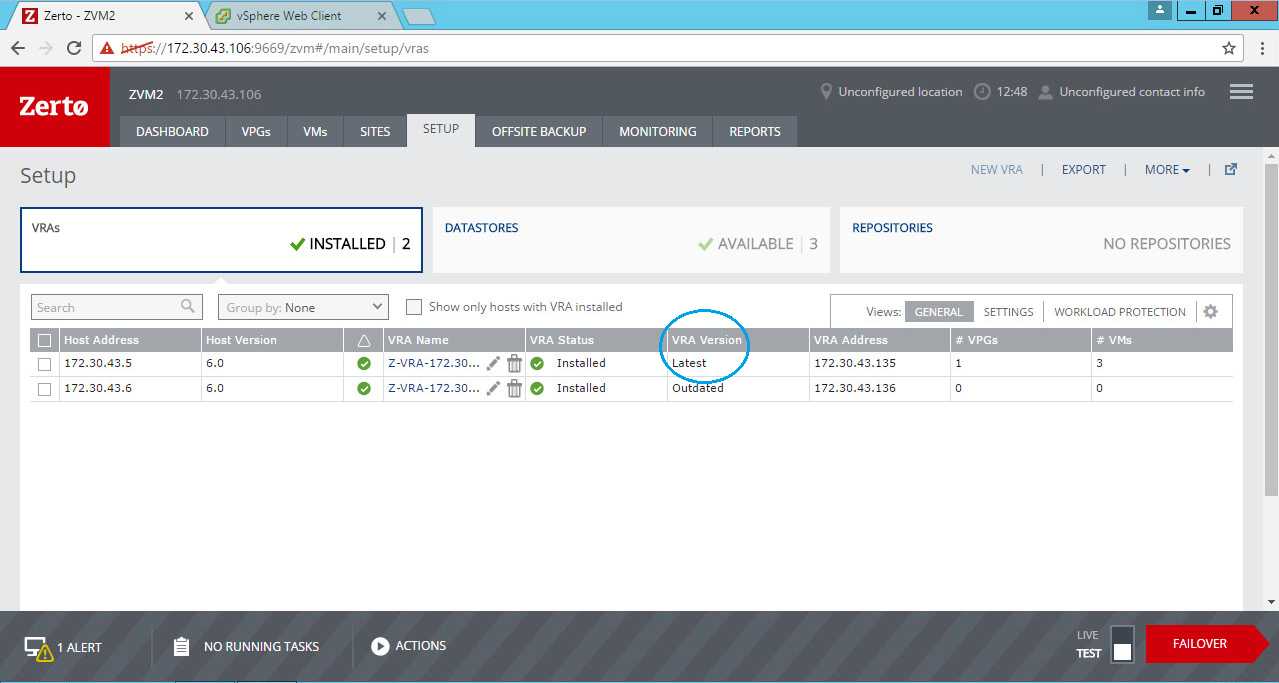Enable Show only hosts with VRA installed

413,307
